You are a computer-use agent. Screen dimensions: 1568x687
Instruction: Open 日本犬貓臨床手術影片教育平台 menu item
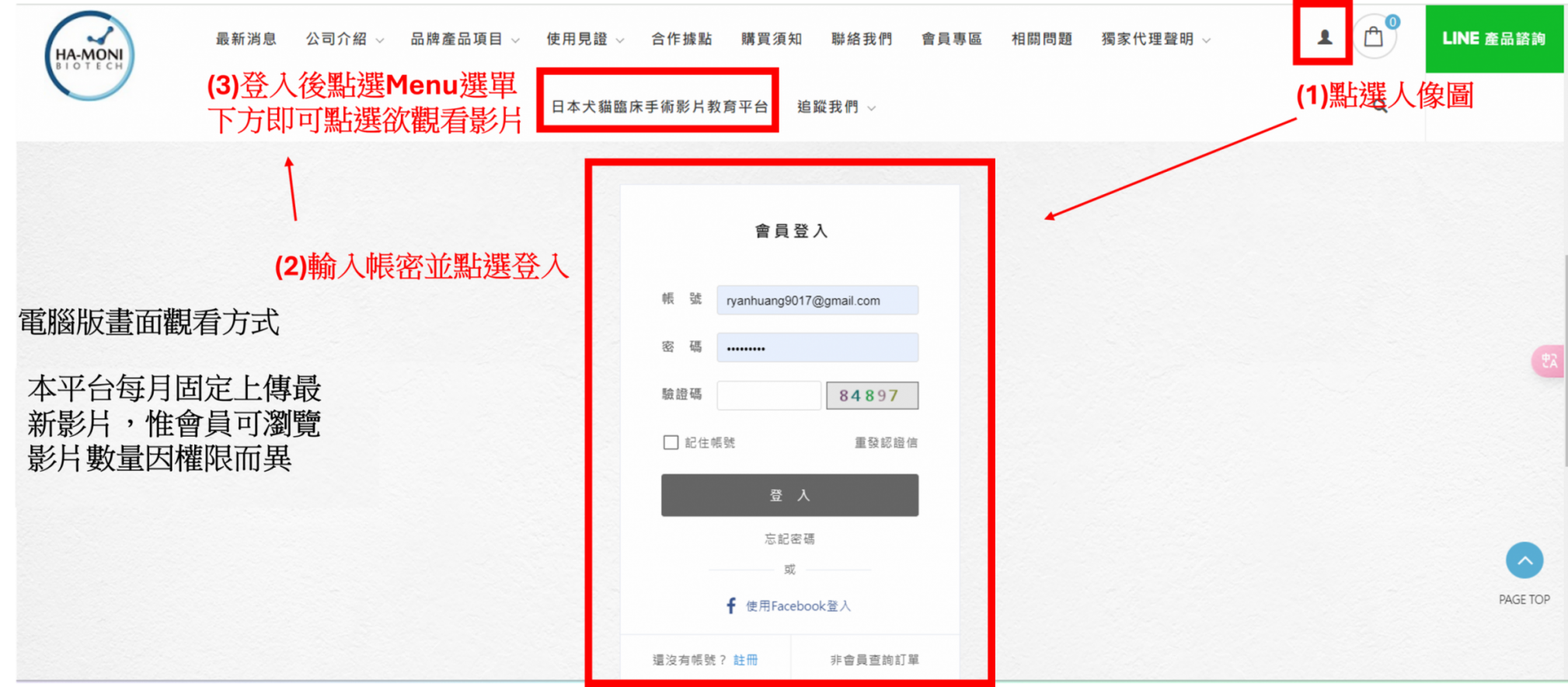click(x=660, y=106)
